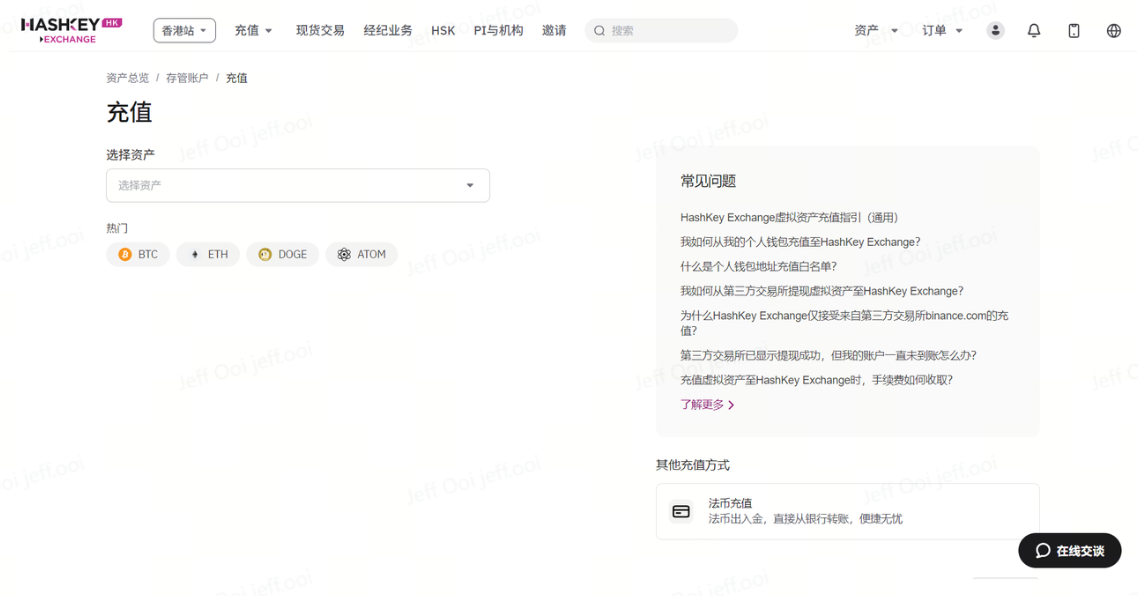Click the Dogecoin coin icon
The height and width of the screenshot is (596, 1138).
(x=265, y=254)
